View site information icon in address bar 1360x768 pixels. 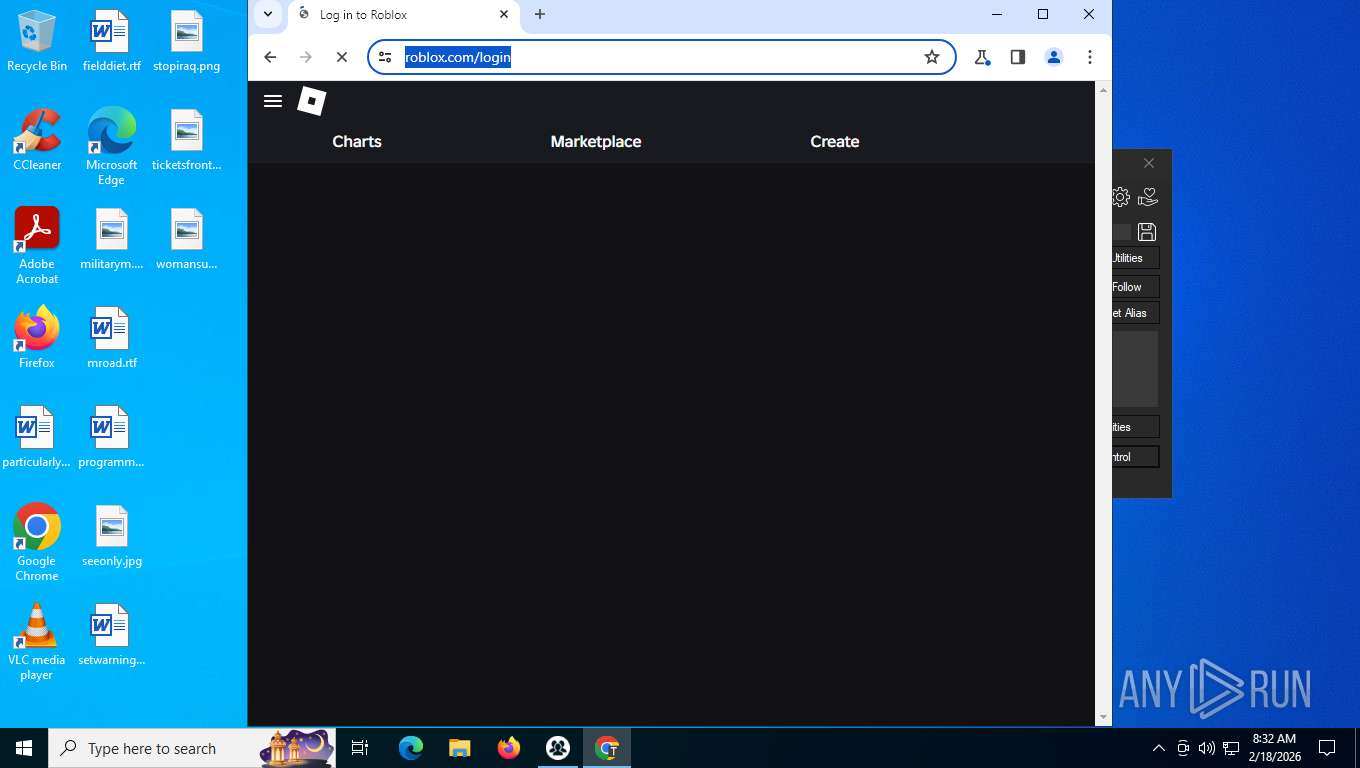(385, 57)
